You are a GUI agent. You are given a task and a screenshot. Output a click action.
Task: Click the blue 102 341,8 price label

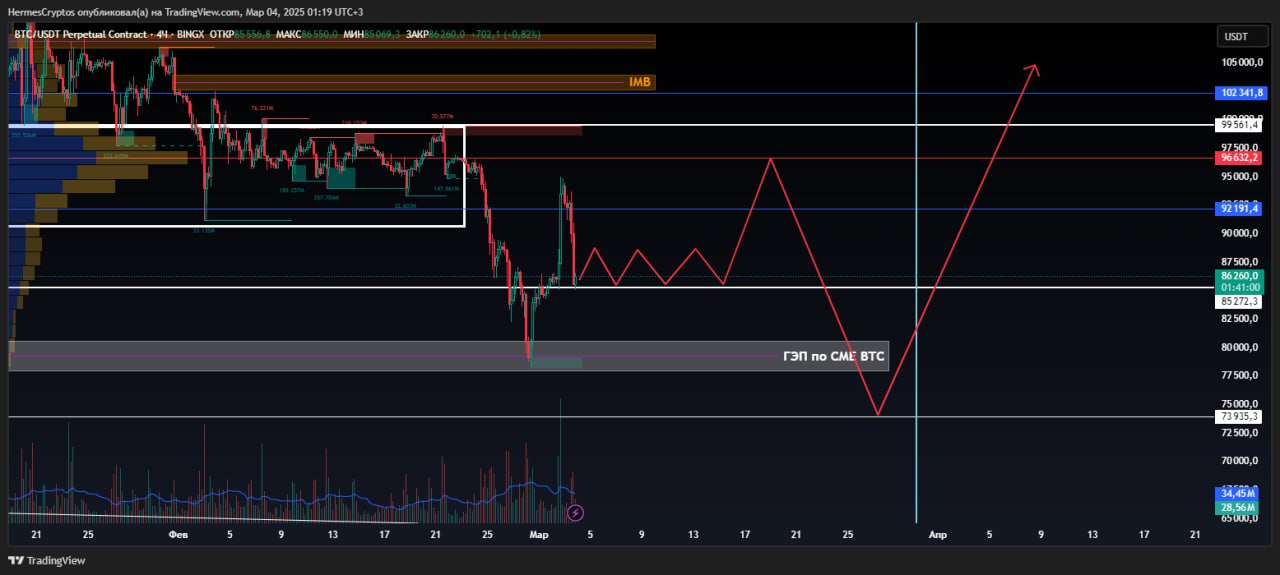click(x=1241, y=93)
